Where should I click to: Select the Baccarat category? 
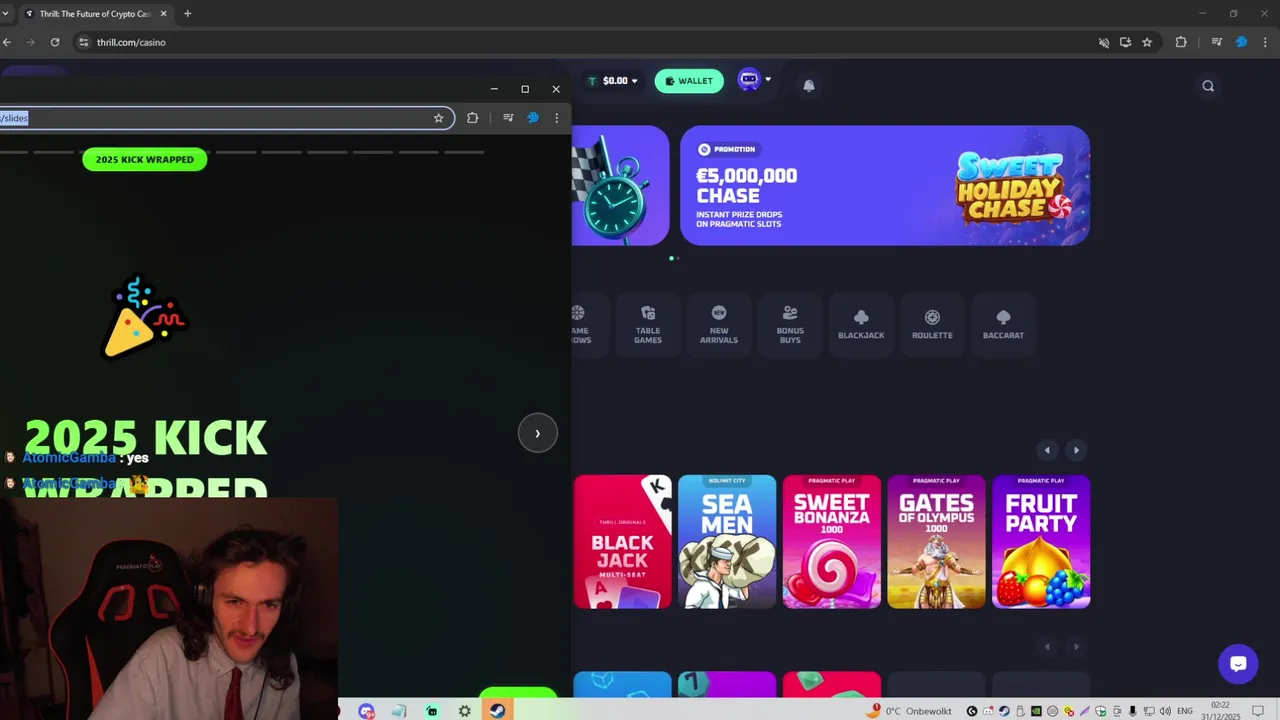tap(1003, 324)
